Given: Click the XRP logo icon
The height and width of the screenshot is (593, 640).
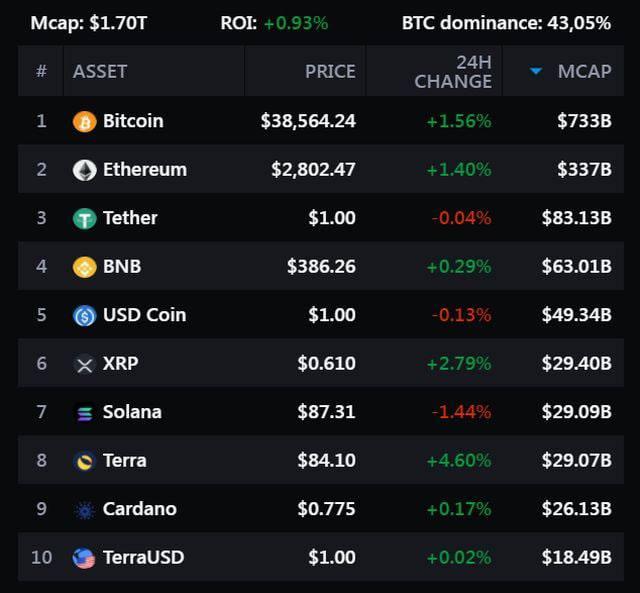Looking at the screenshot, I should coord(84,364).
